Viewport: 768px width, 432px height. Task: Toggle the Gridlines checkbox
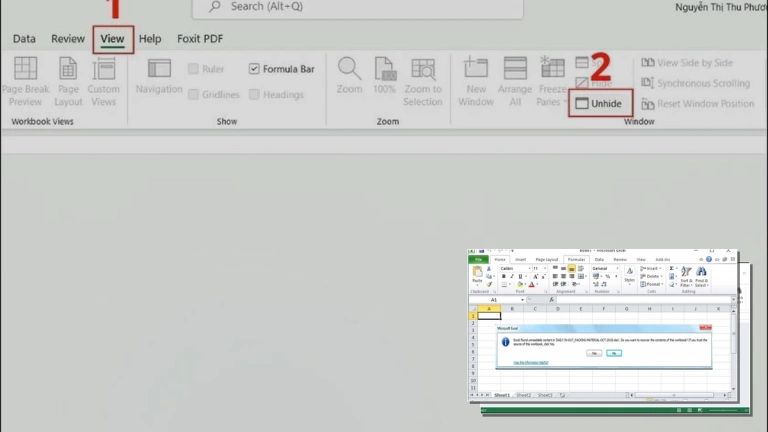click(x=193, y=94)
